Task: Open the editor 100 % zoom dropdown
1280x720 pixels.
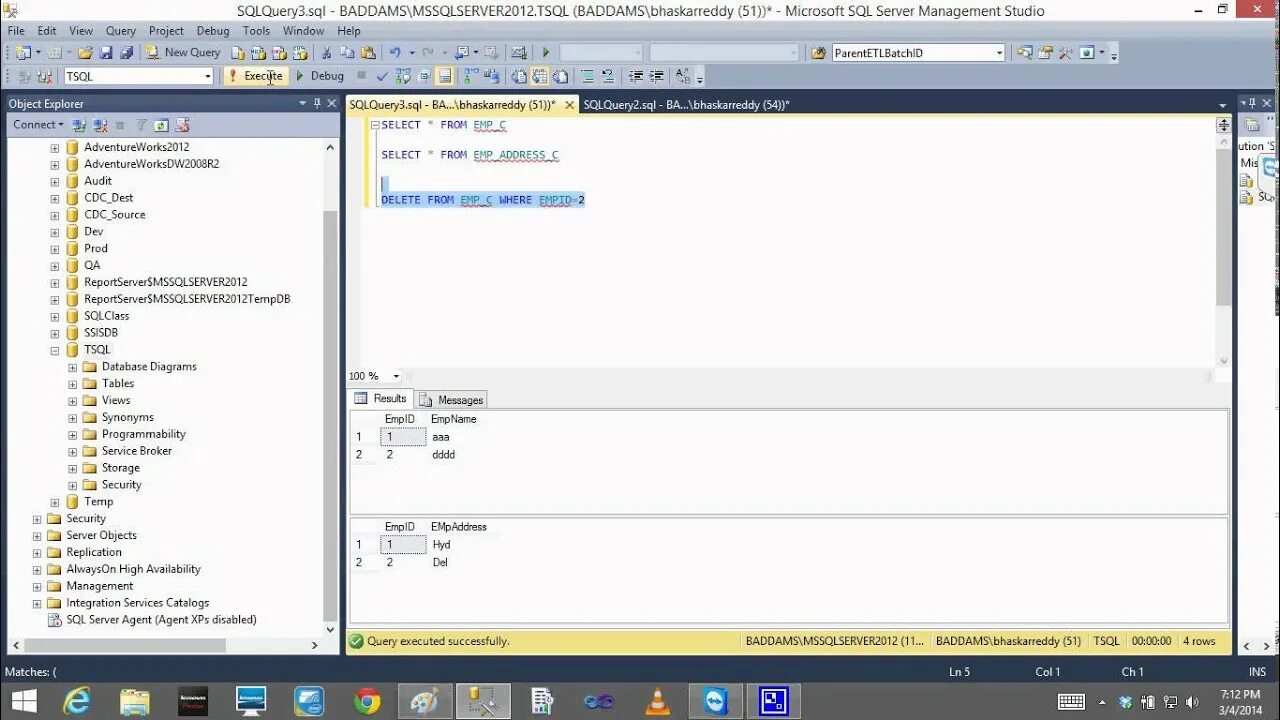Action: [x=396, y=376]
